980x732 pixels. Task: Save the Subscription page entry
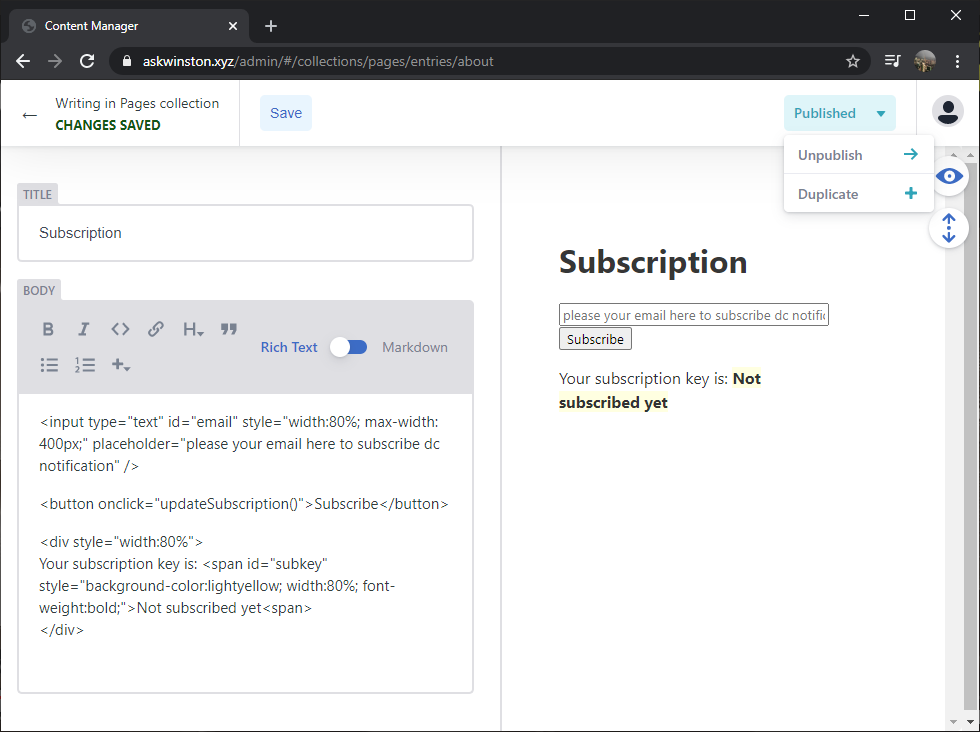286,113
